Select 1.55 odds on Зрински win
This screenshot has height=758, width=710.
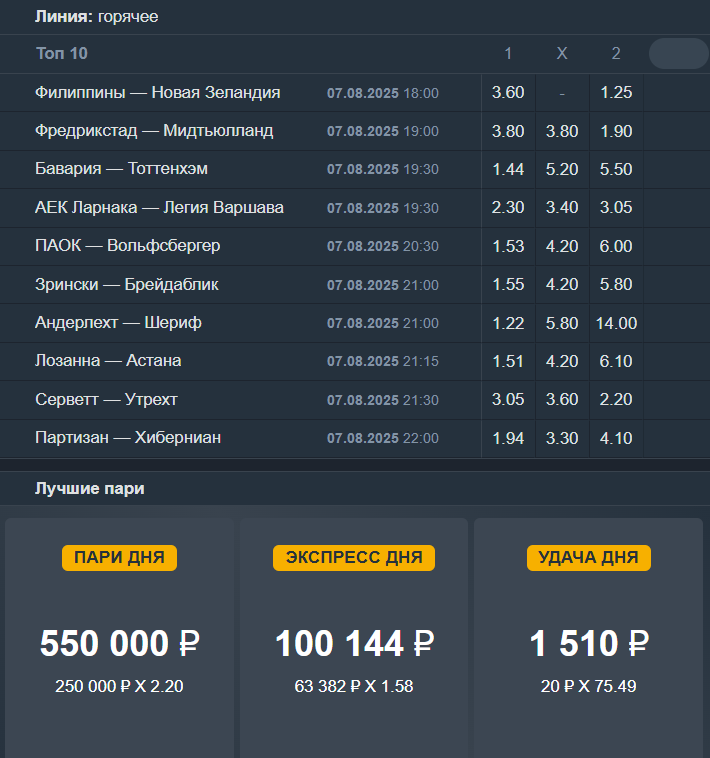[x=508, y=284]
